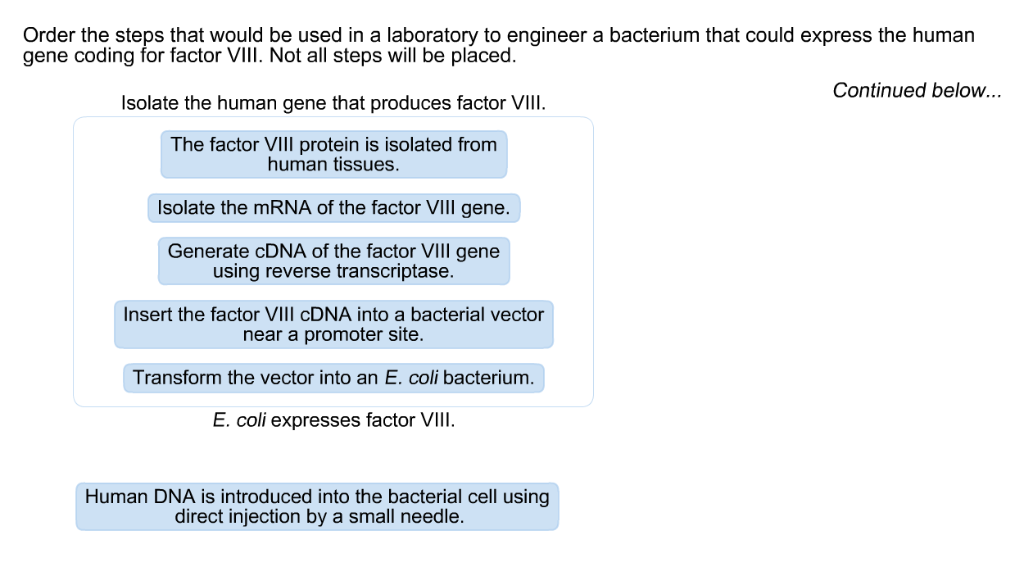Select the factor VIII protein isolated tile
The image size is (1024, 567).
point(334,154)
